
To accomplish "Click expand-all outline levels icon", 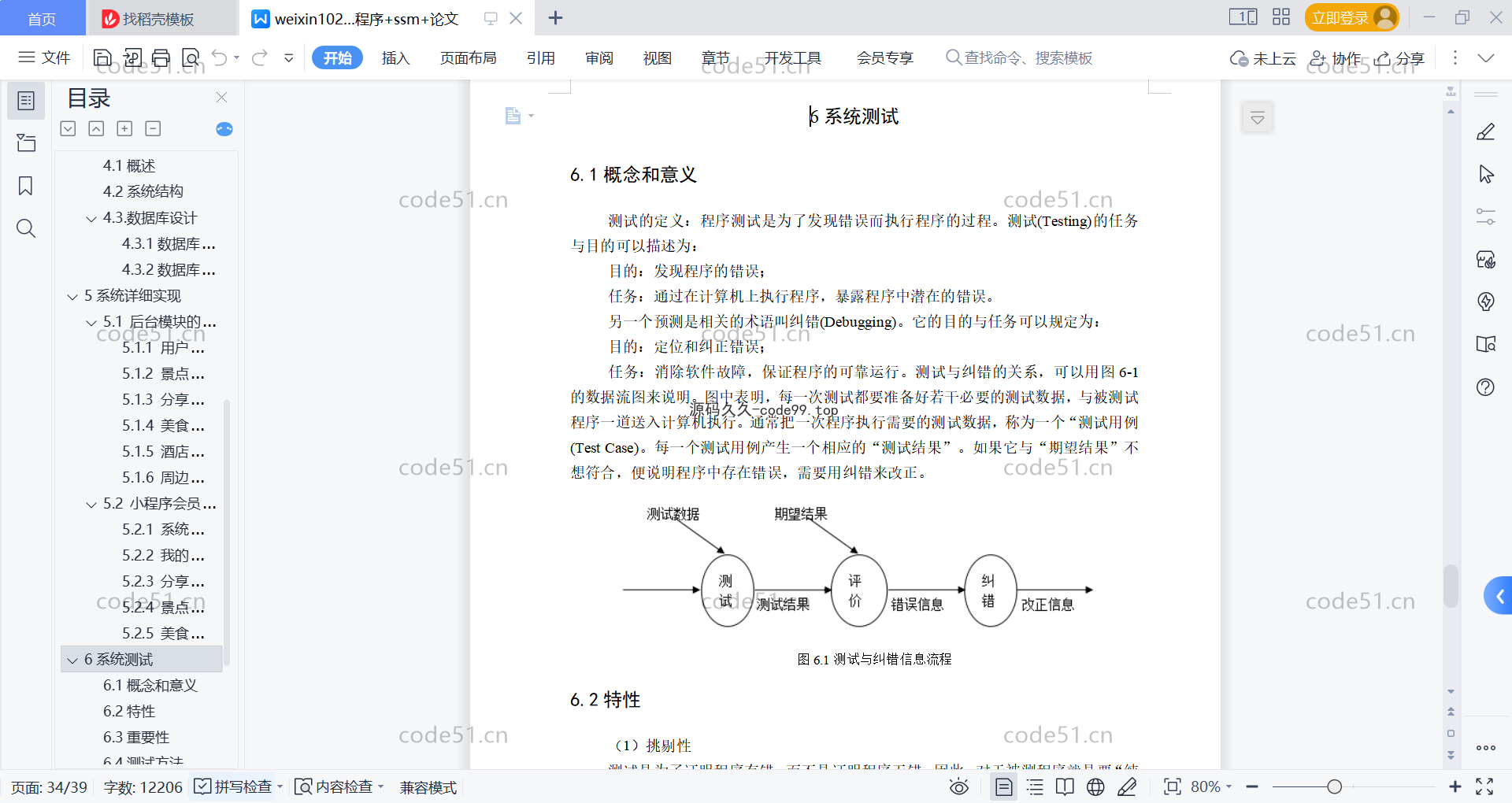I will 68,128.
